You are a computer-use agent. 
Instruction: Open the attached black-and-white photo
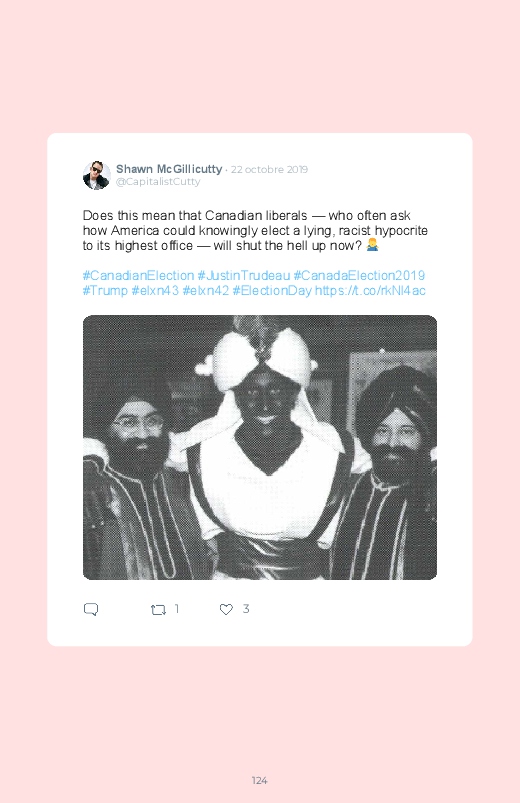[x=260, y=448]
